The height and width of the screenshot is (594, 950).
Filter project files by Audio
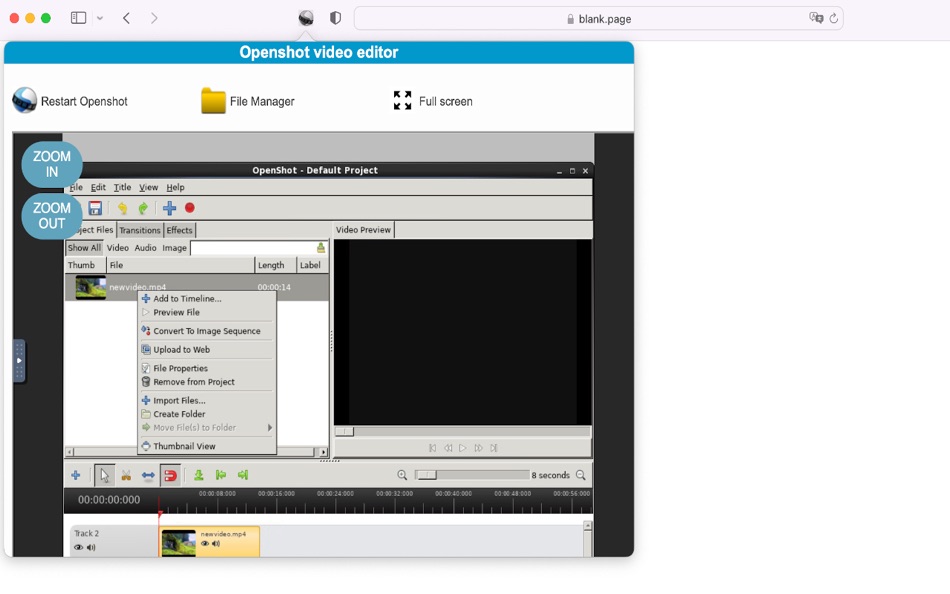pos(145,248)
